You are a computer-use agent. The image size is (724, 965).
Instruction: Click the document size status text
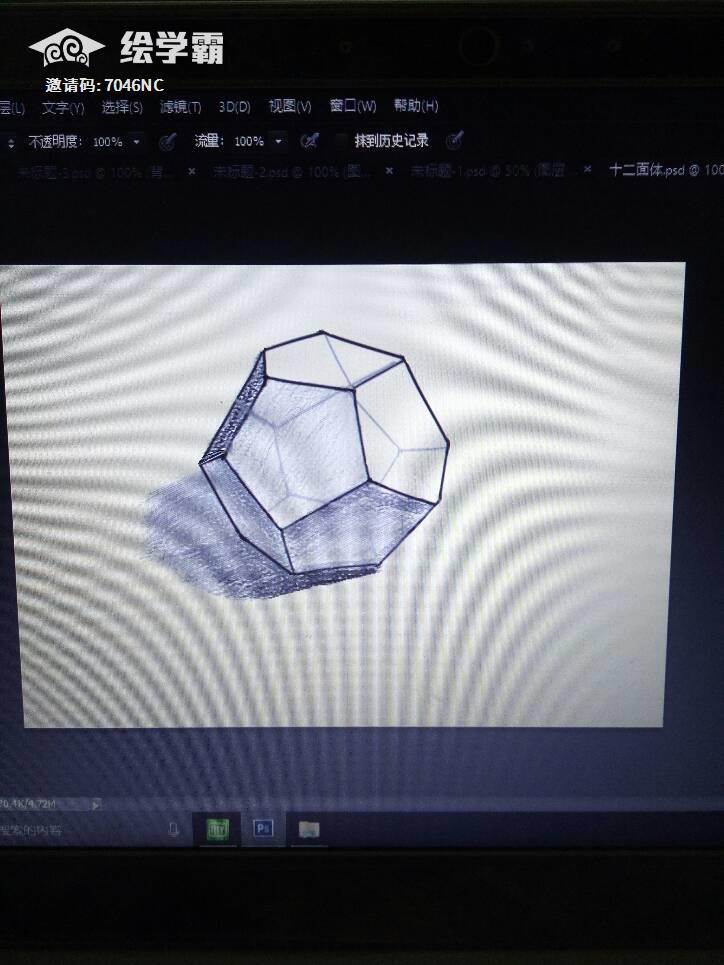click(28, 804)
